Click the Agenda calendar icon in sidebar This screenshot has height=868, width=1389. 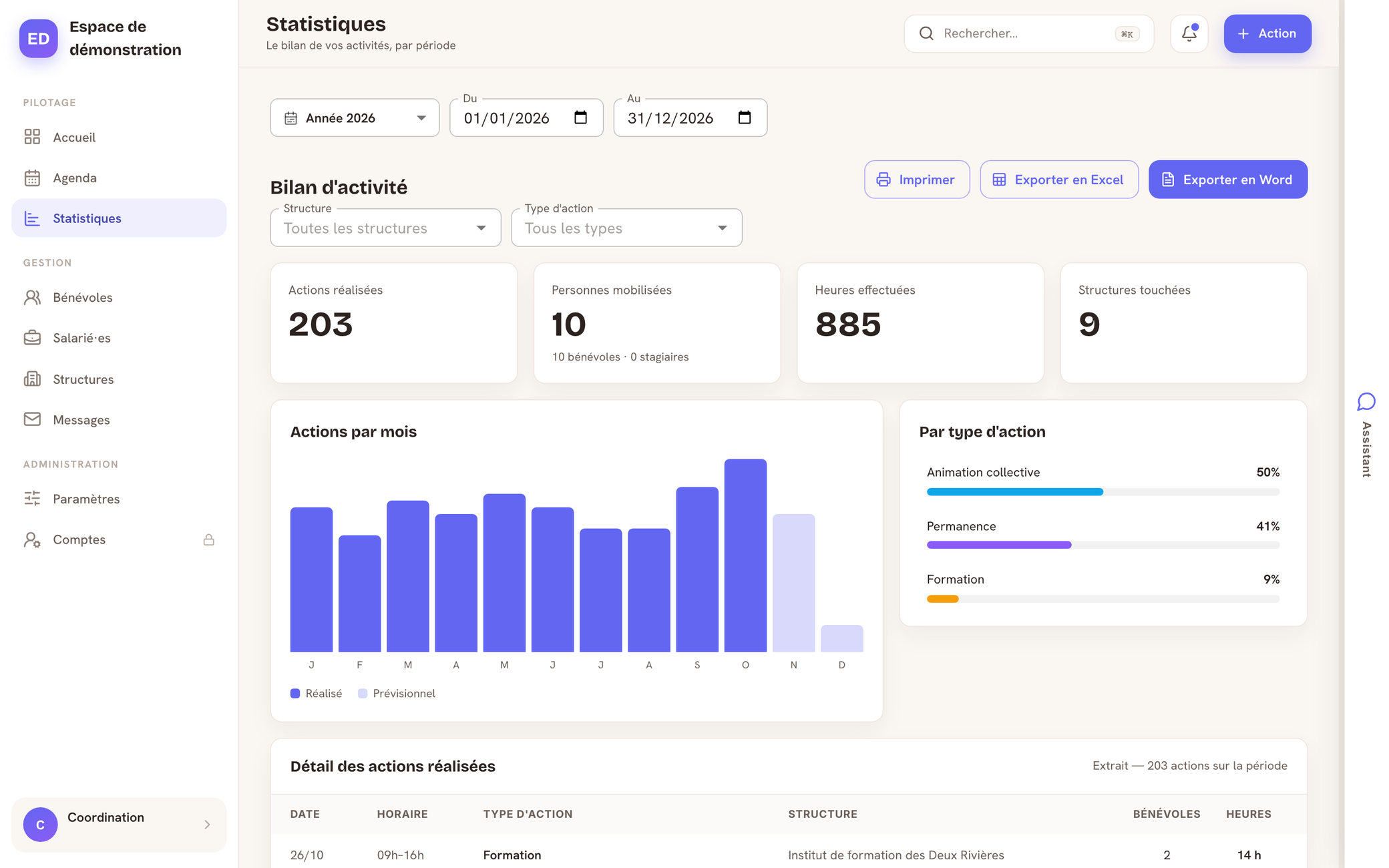pyautogui.click(x=32, y=178)
